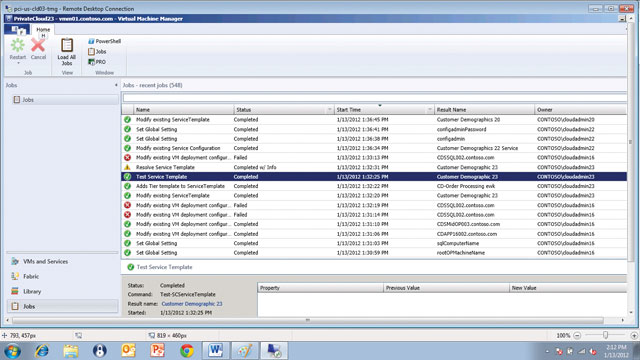
Task: Select the 'Modify existing ServiceTemplate' 1:36:45 PM job
Action: (374, 120)
